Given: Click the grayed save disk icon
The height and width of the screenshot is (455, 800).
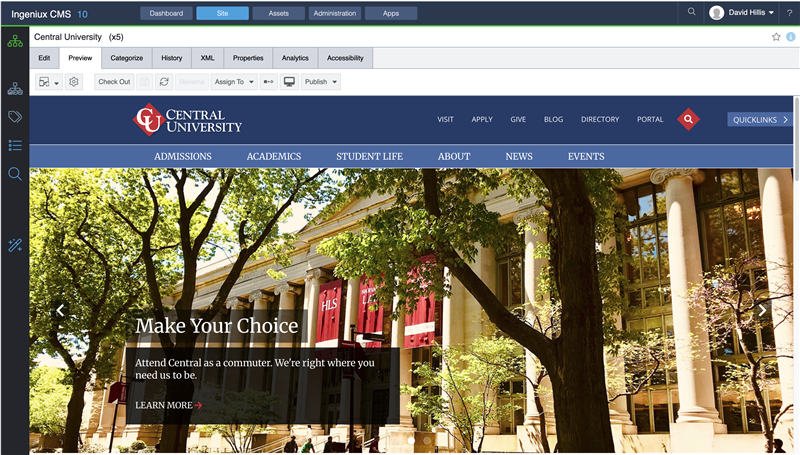Looking at the screenshot, I should click(145, 82).
